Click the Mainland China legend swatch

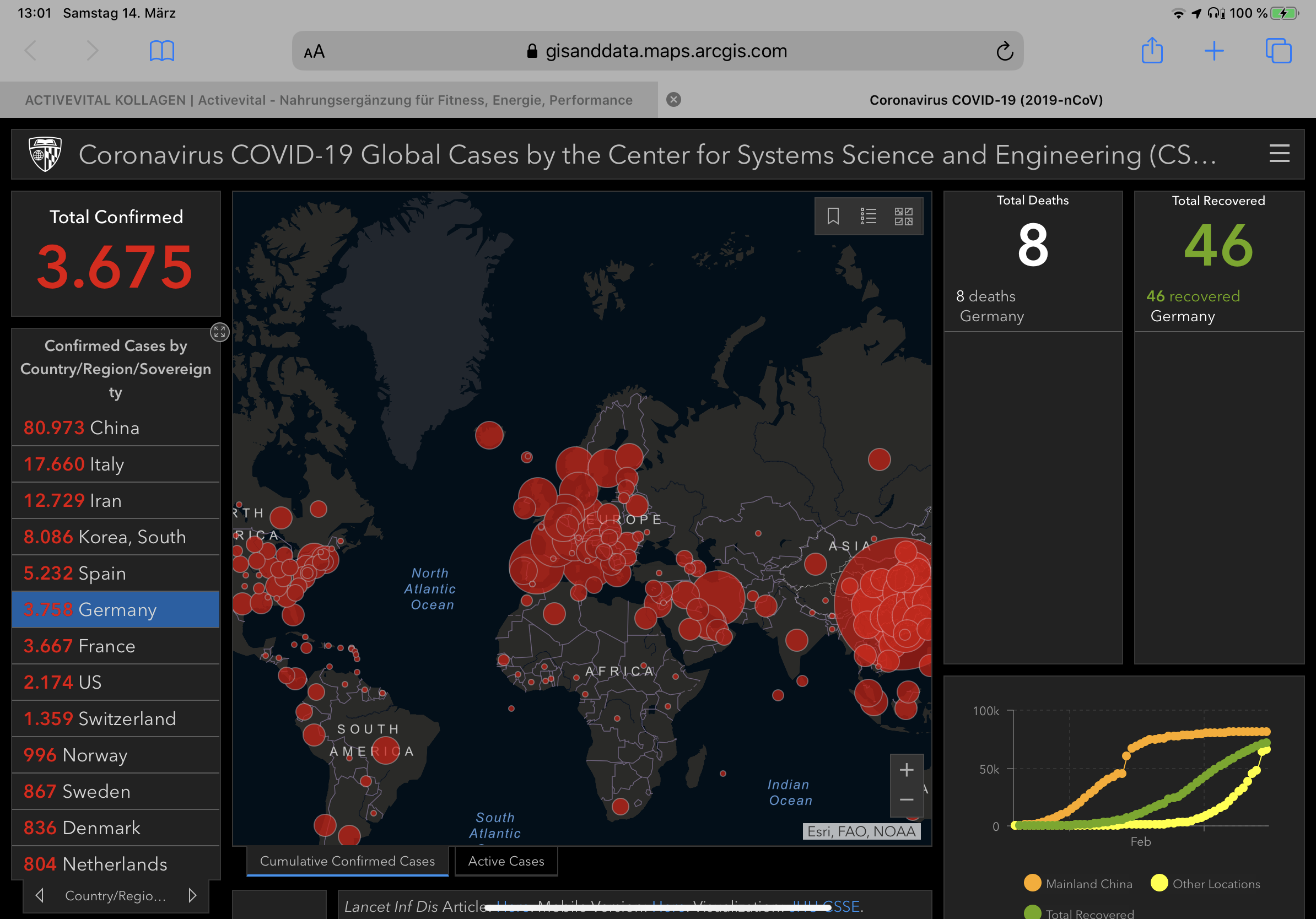[x=1032, y=883]
